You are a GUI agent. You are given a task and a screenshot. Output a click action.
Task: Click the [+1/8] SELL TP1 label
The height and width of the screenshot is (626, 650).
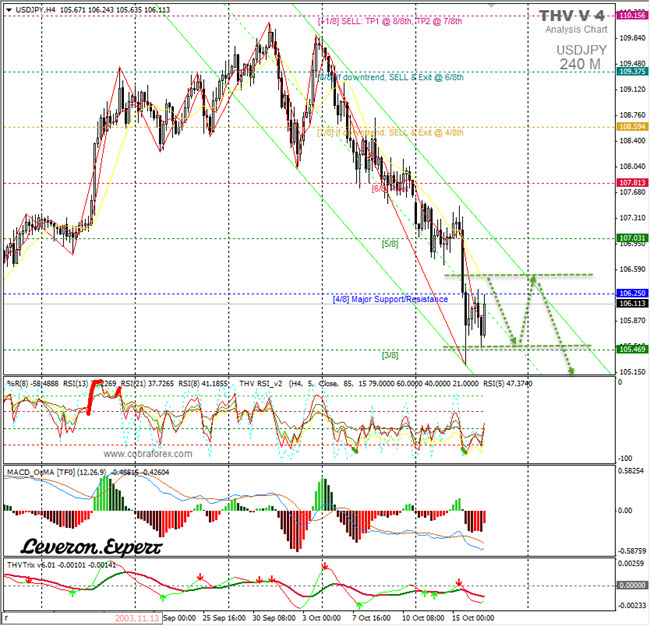point(390,21)
